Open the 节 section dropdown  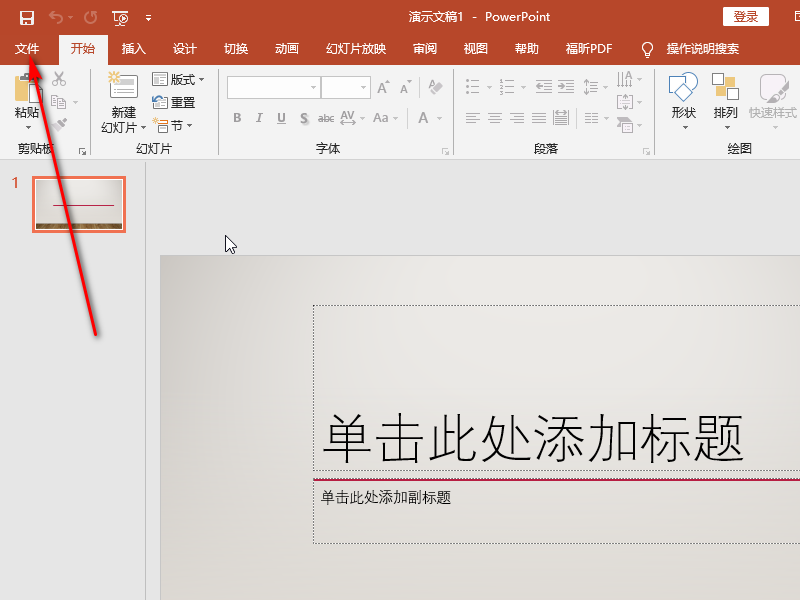click(172, 126)
